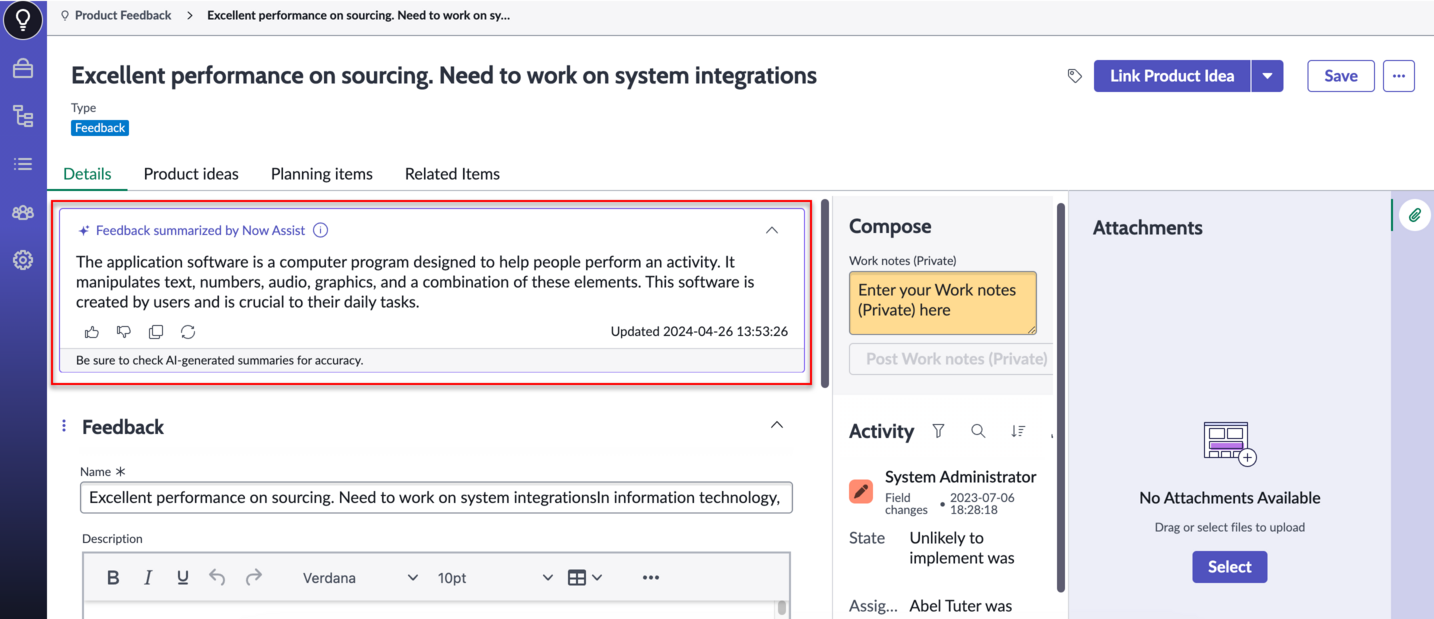1434x619 pixels.
Task: Toggle bold formatting in Description editor
Action: click(113, 577)
